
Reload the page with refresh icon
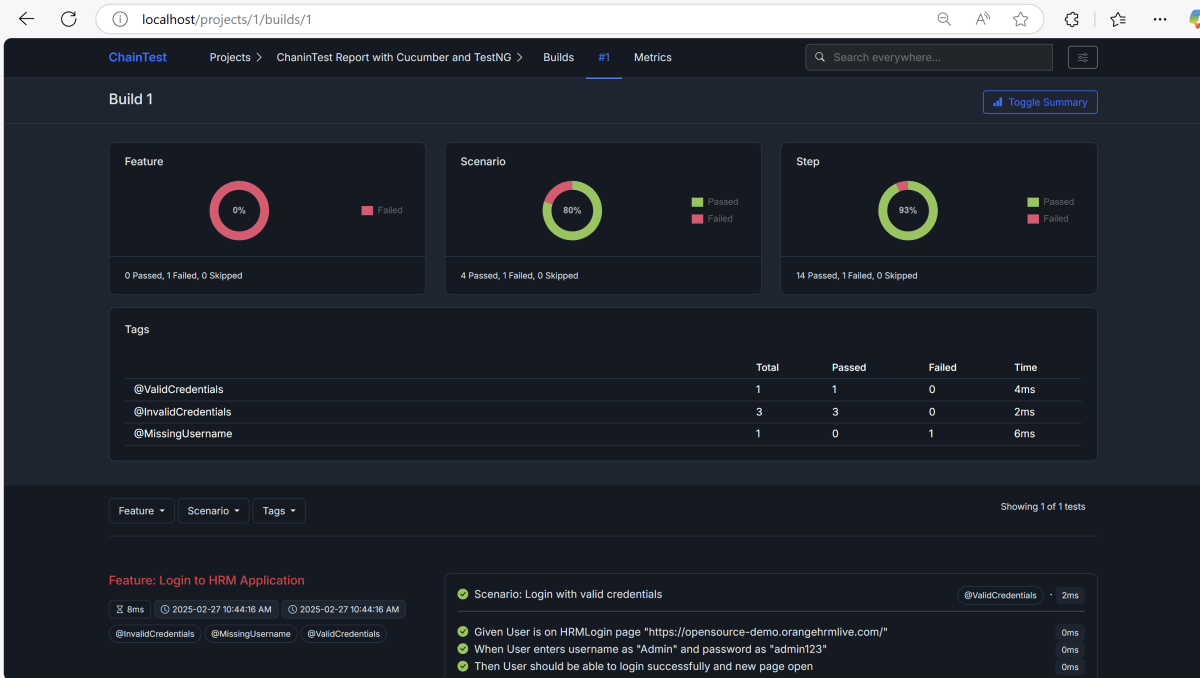coord(68,19)
